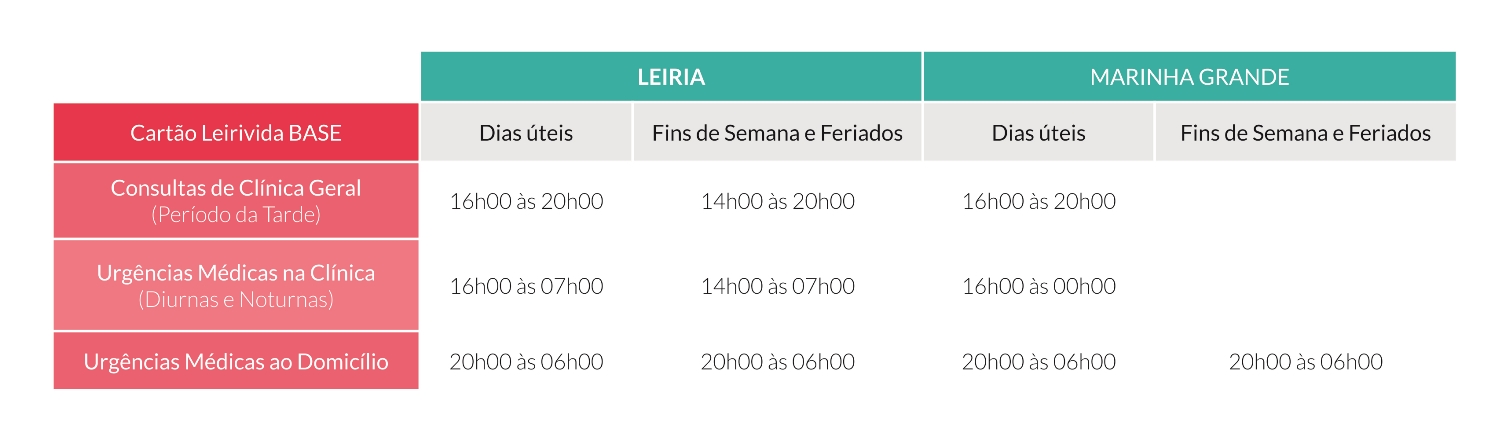
Task: Select the Urgências Médicas ao Domicílio row label
Action: tap(236, 361)
